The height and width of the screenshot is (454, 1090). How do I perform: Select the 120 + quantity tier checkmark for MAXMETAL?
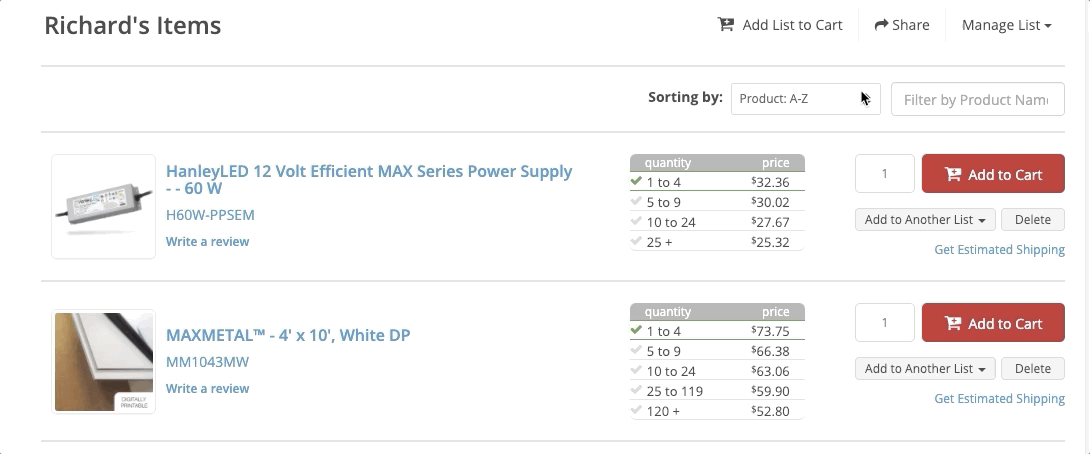(637, 411)
